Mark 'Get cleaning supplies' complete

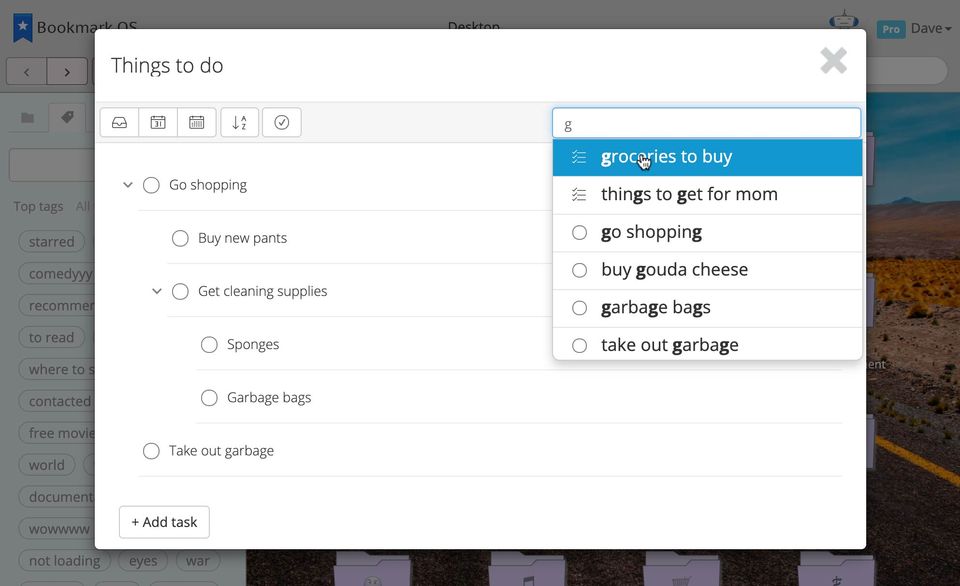pos(180,291)
